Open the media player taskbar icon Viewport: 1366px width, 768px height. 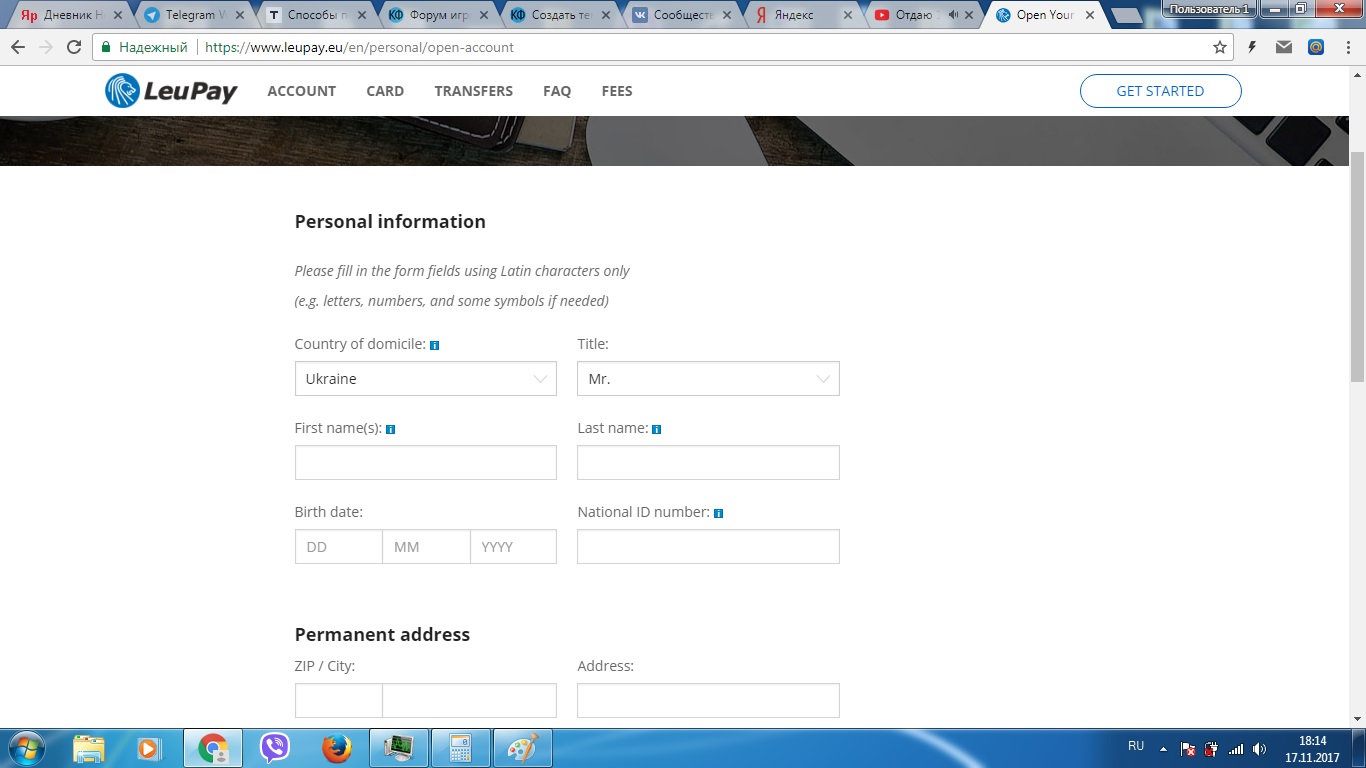[148, 748]
